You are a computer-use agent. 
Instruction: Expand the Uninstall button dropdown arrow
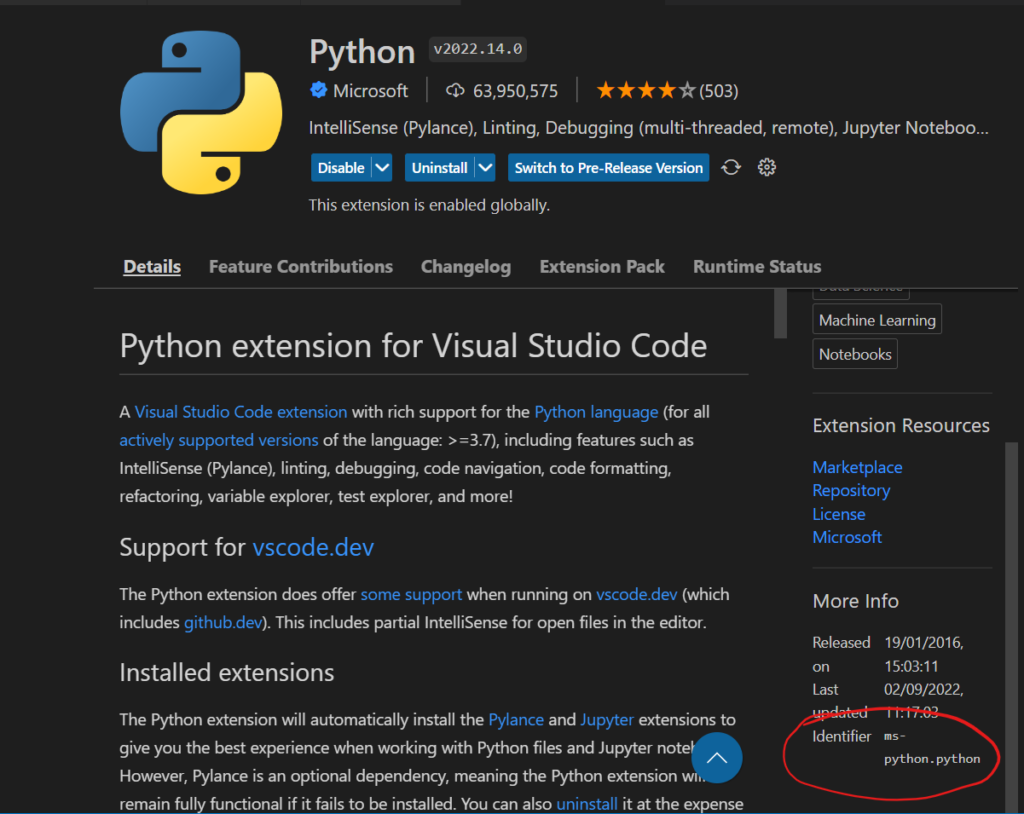485,168
